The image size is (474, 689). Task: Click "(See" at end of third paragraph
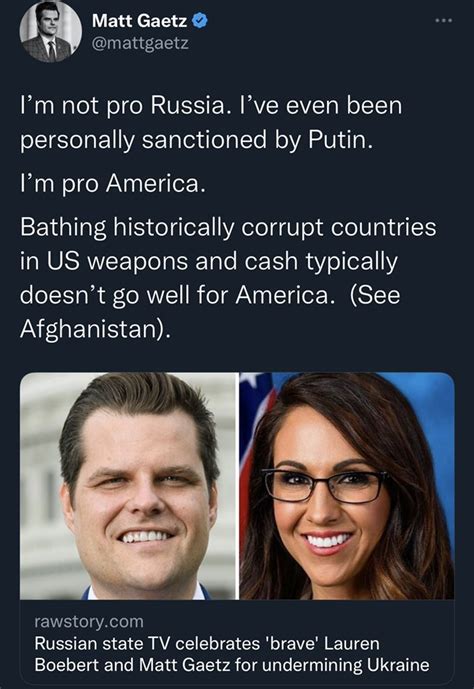pyautogui.click(x=375, y=295)
